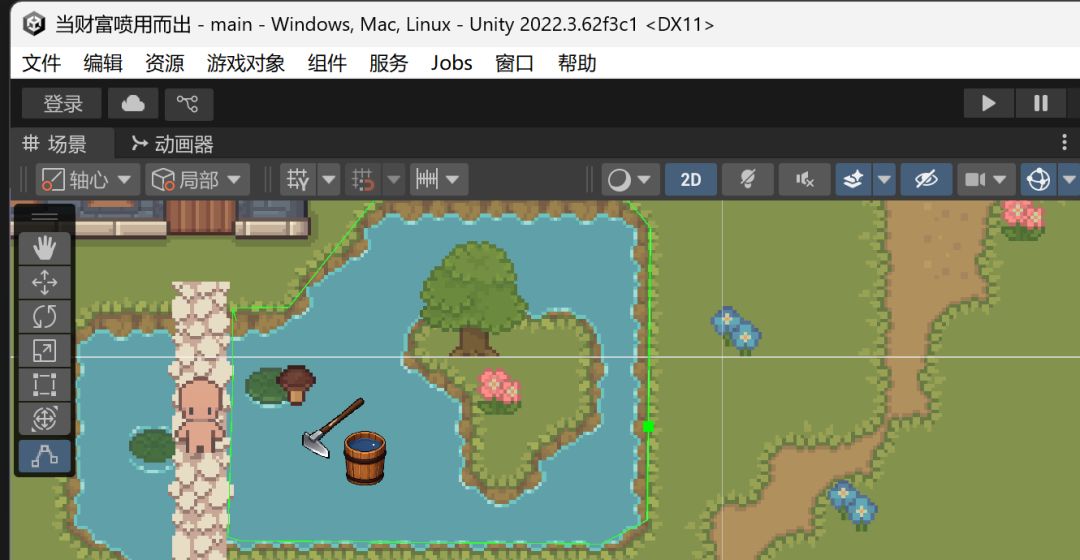
Task: Expand the Gizmos dropdown arrow
Action: point(1068,180)
